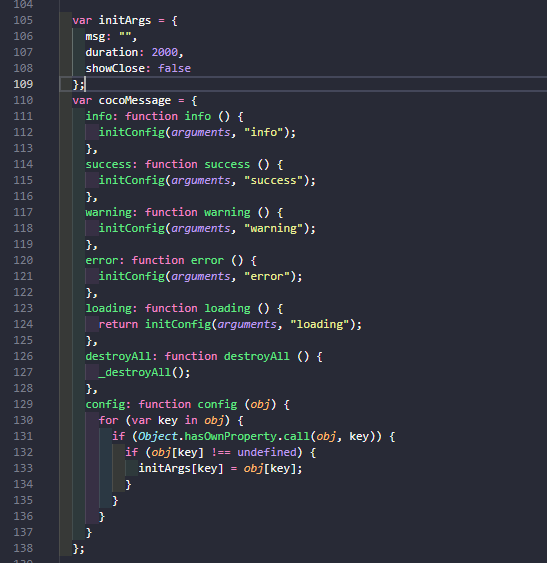Click the 'warning:' property key
Image resolution: width=547 pixels, height=563 pixels.
112,212
